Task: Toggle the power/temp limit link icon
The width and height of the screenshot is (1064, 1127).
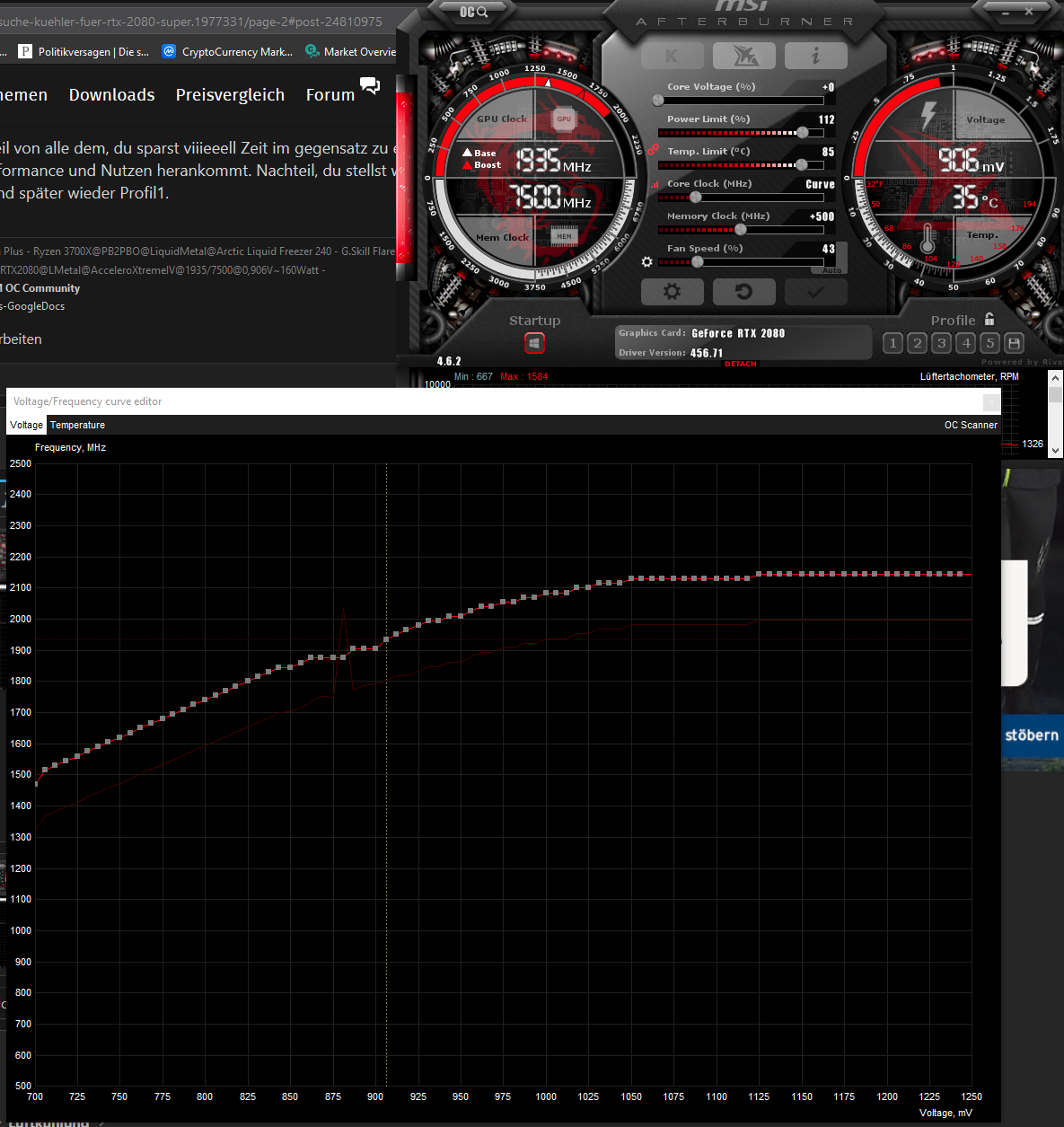Action: [653, 149]
